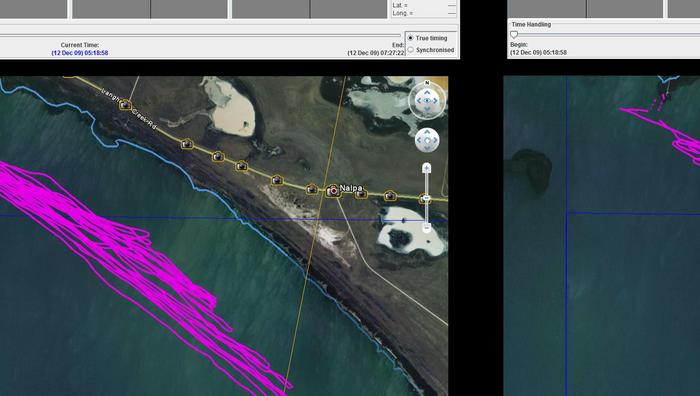Click the 'Current Time:' label

80,45
